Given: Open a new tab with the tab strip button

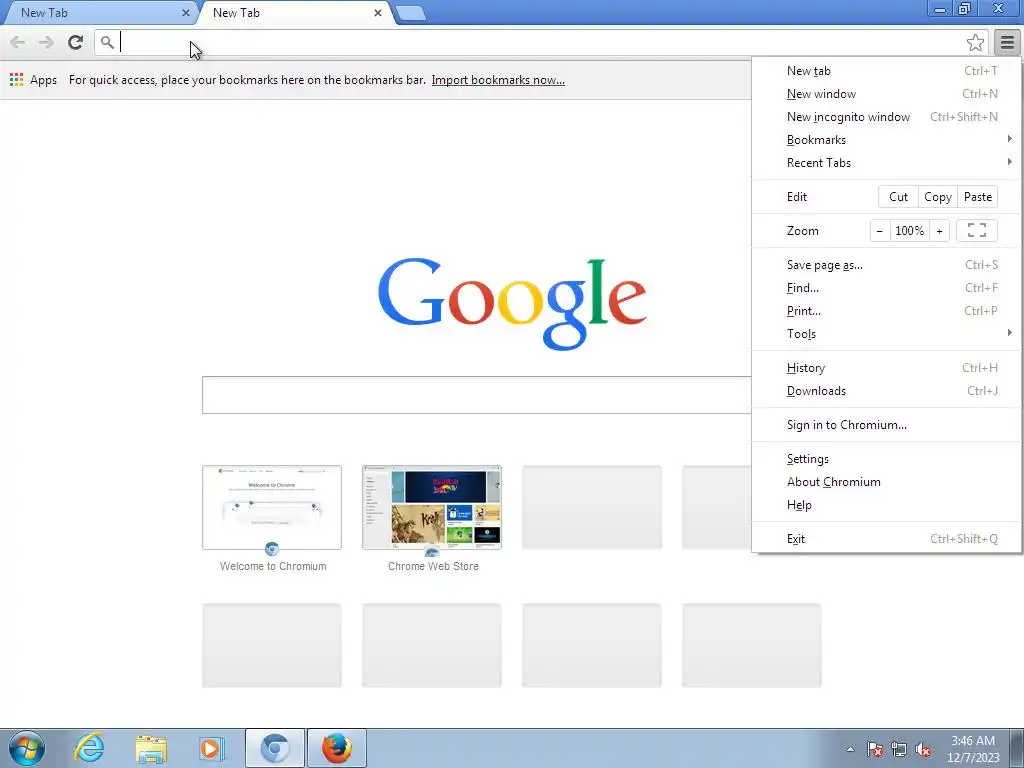Looking at the screenshot, I should tap(411, 13).
